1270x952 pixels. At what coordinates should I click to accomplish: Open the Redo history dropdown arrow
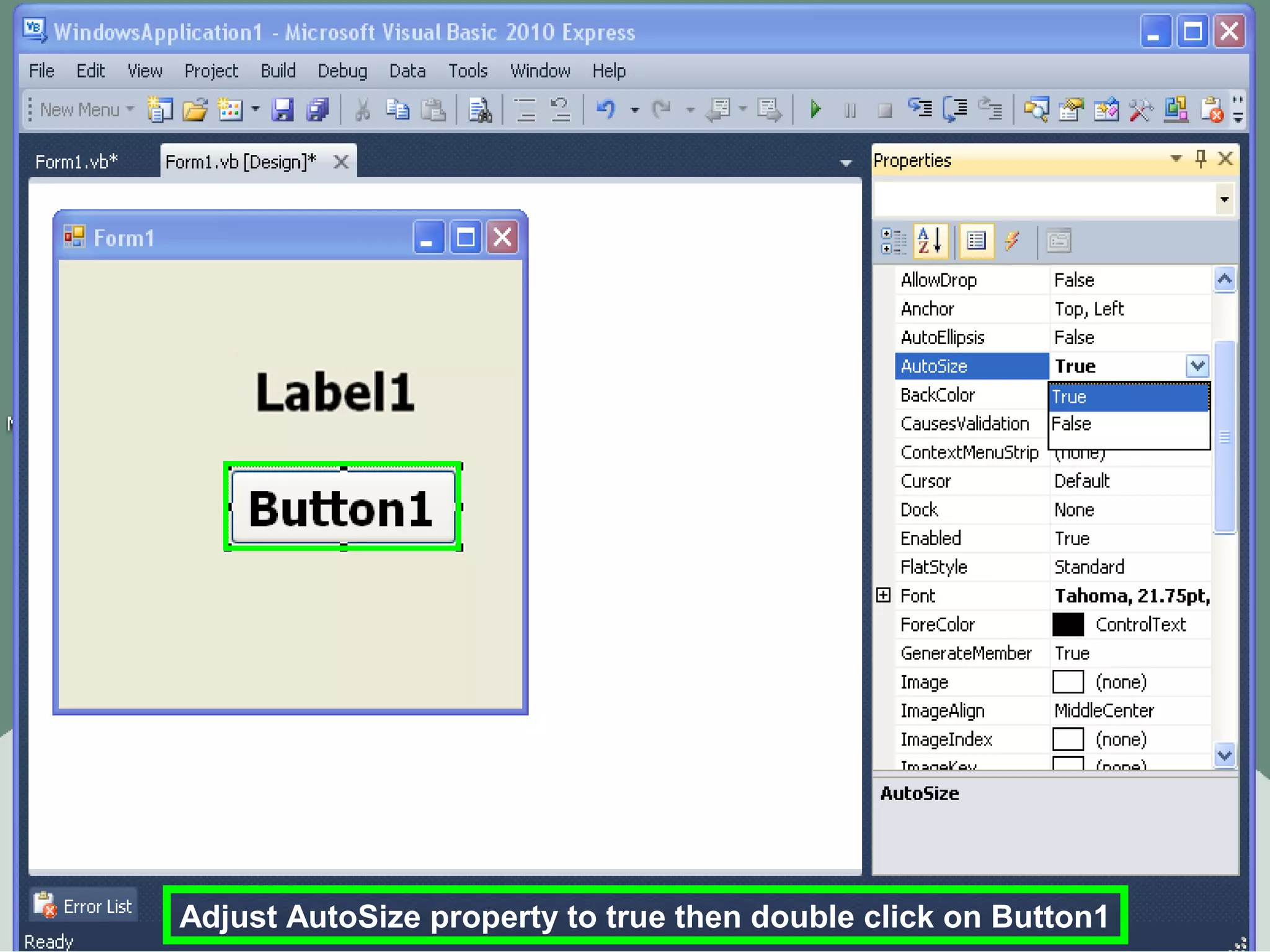point(690,110)
